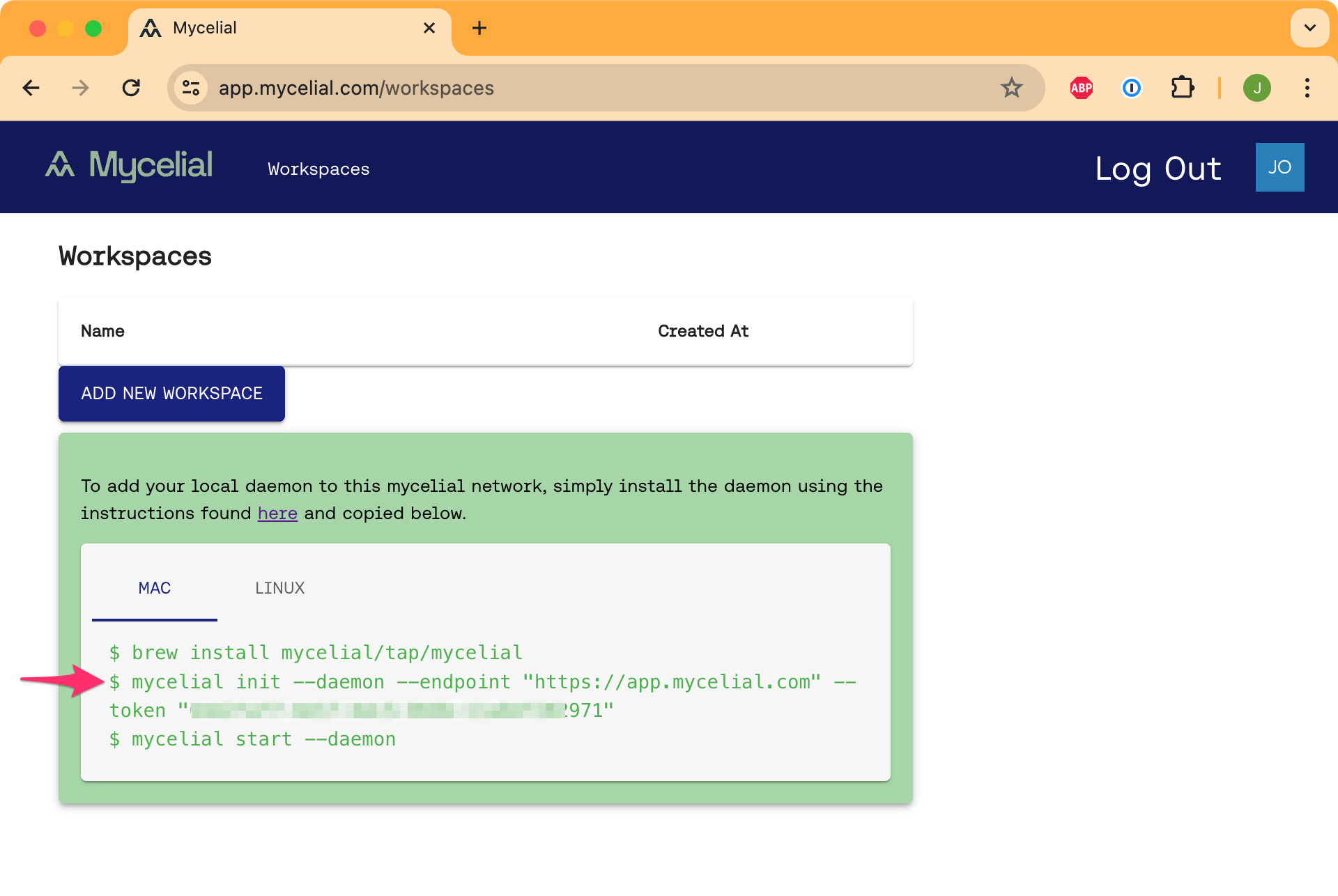
Task: Open Chrome three-dot menu
Action: [1307, 88]
